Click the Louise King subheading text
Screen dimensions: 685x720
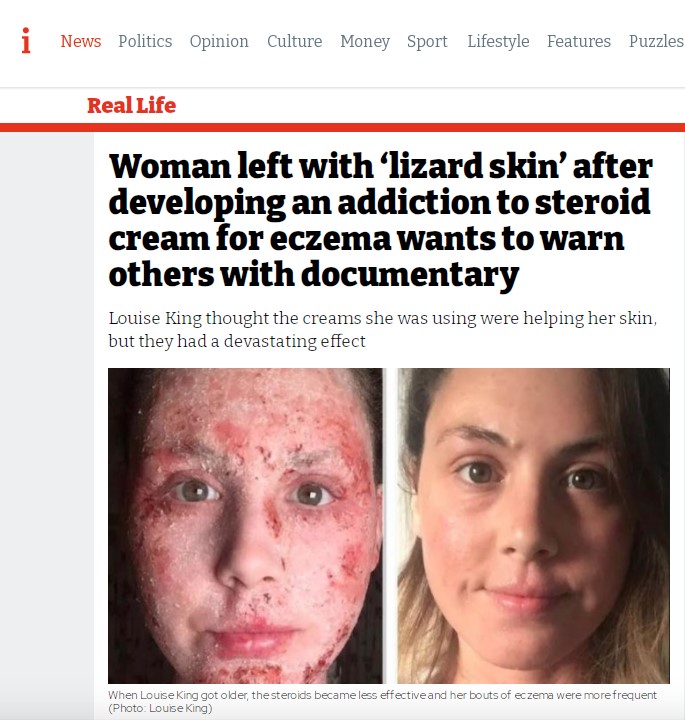pyautogui.click(x=382, y=329)
